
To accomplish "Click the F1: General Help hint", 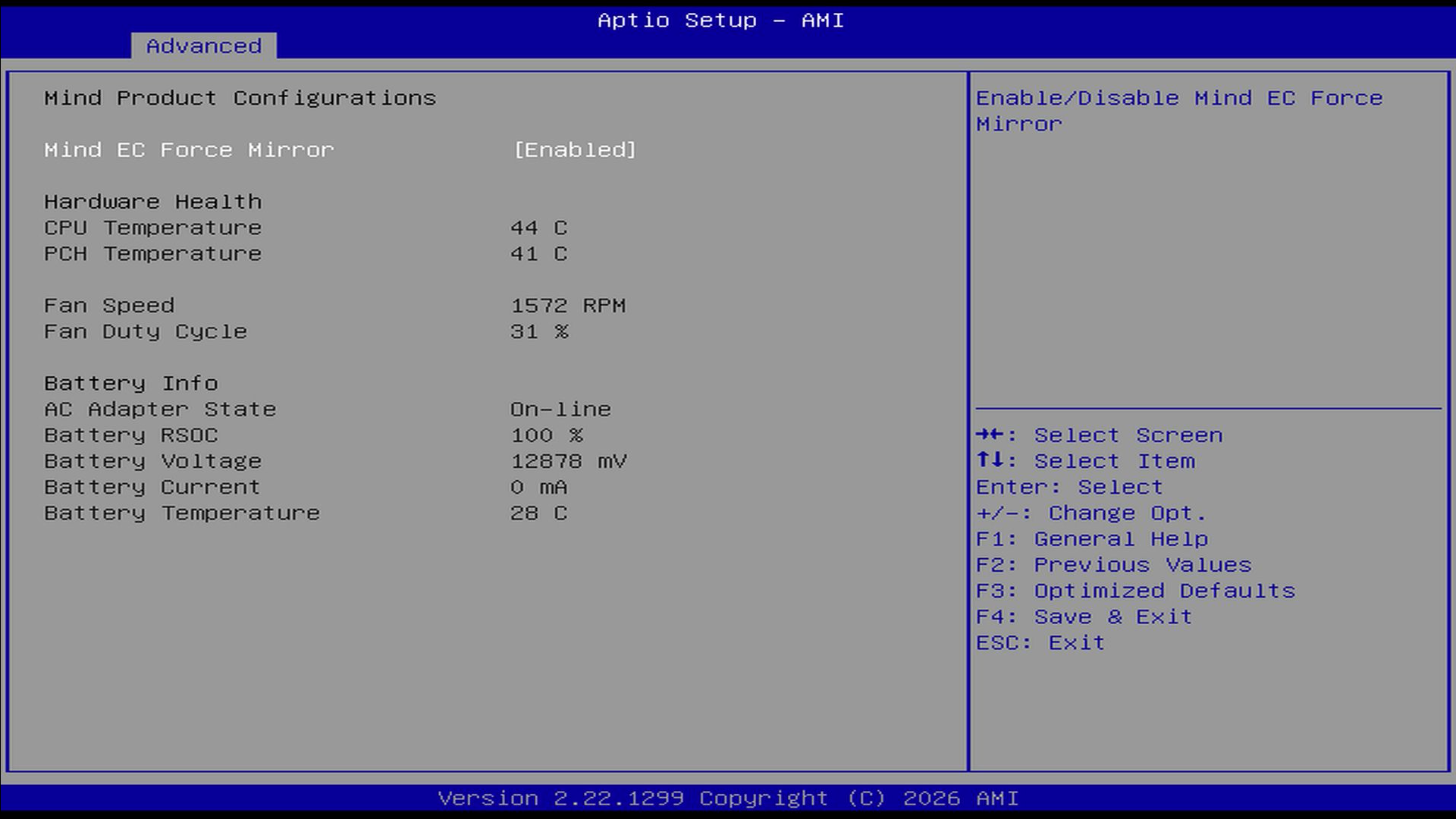I will (1091, 539).
